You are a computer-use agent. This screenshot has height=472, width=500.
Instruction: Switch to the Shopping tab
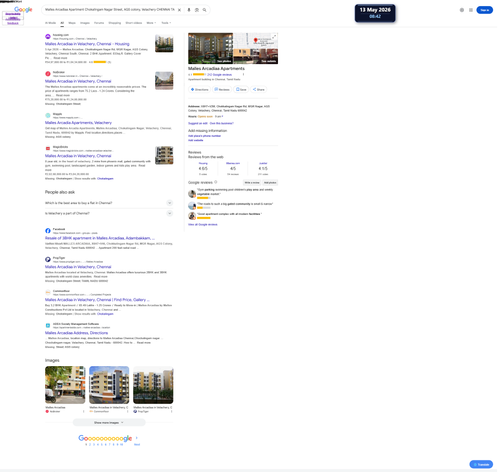coord(115,23)
